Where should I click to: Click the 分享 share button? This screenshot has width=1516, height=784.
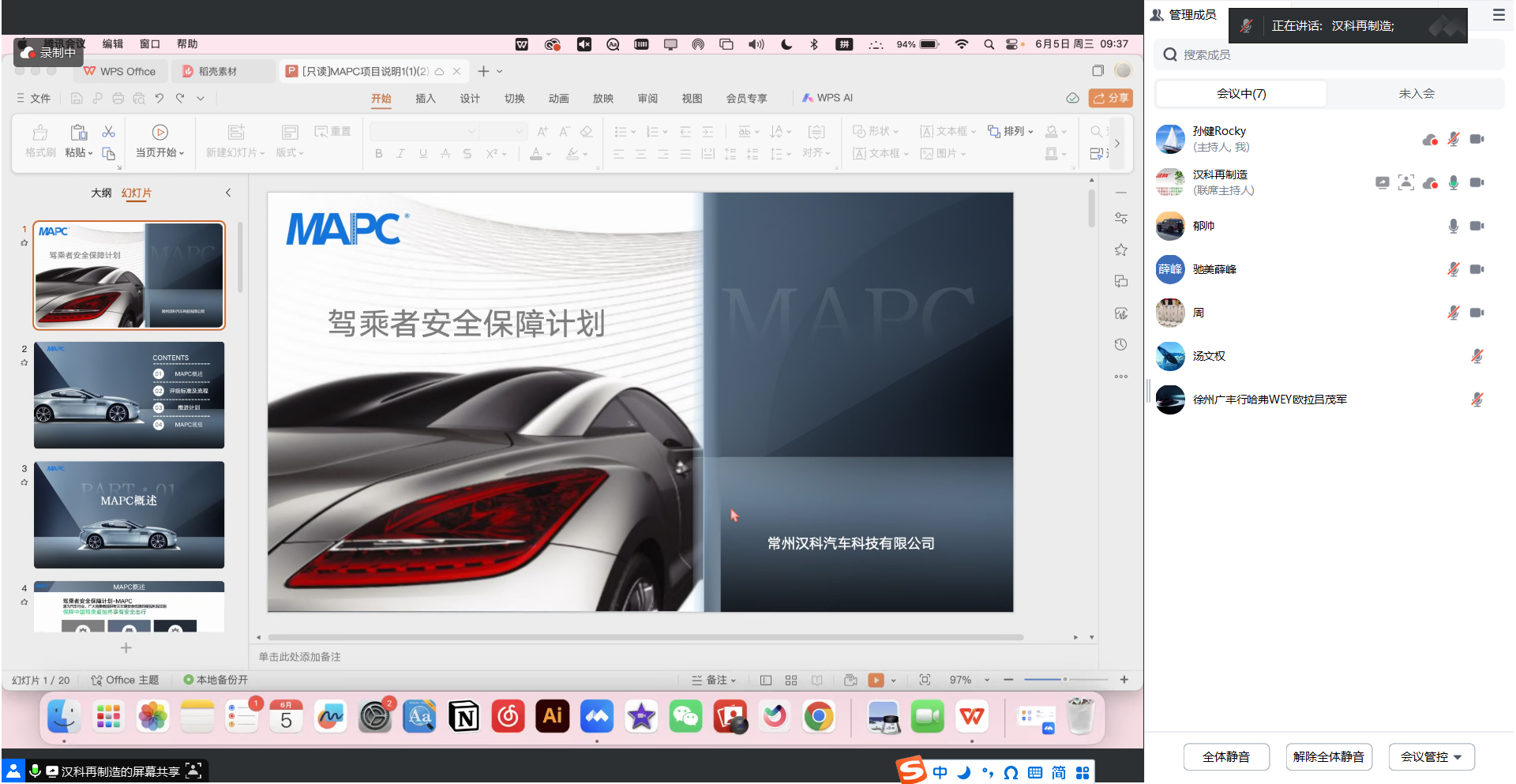click(x=1111, y=99)
